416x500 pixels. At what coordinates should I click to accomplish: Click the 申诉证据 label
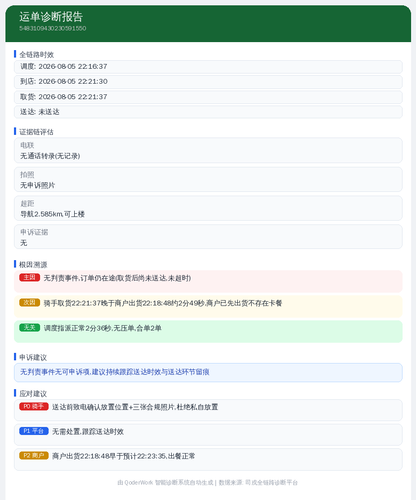click(x=34, y=232)
